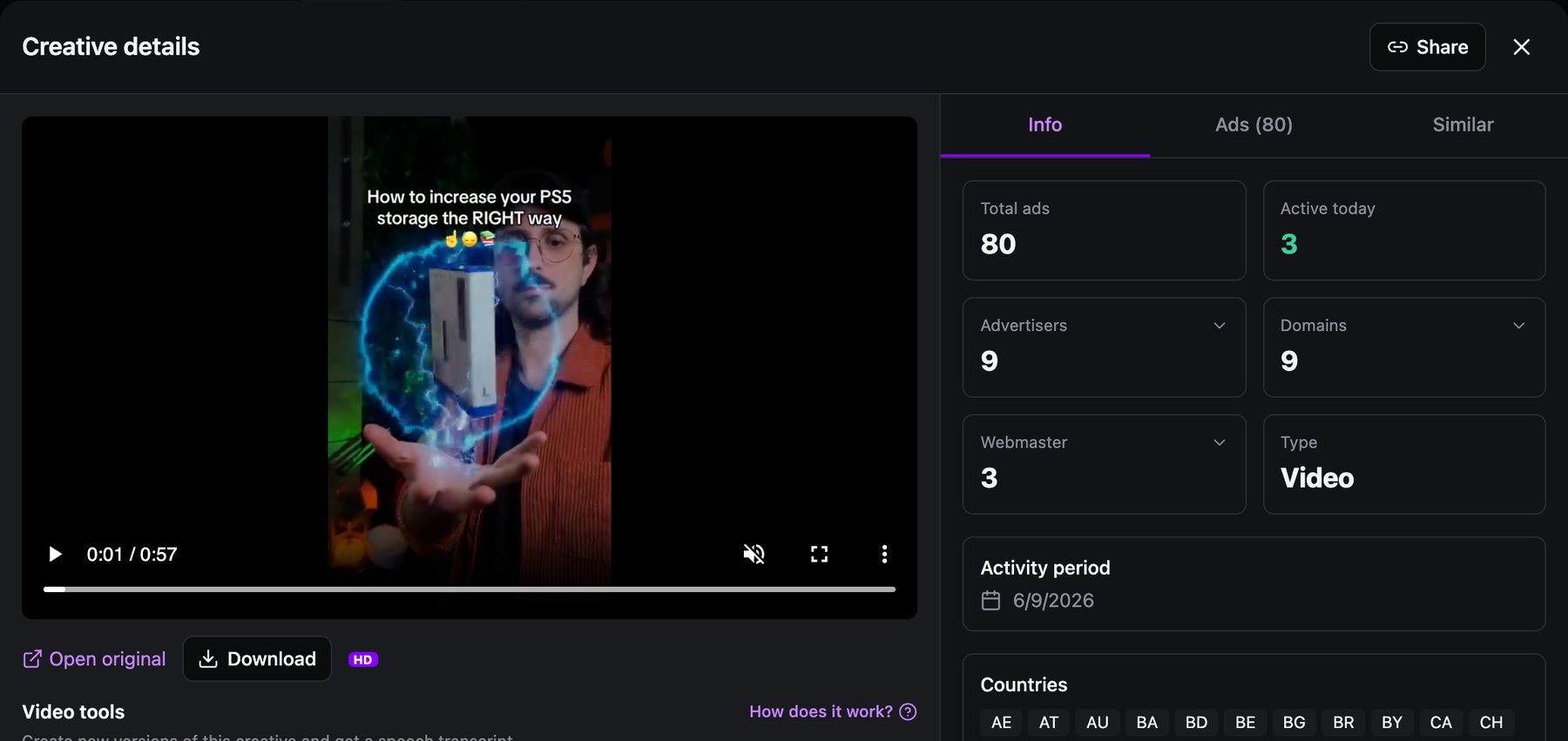Screen dimensions: 1568x741
Task: Select the BY country tag
Action: 1392,723
